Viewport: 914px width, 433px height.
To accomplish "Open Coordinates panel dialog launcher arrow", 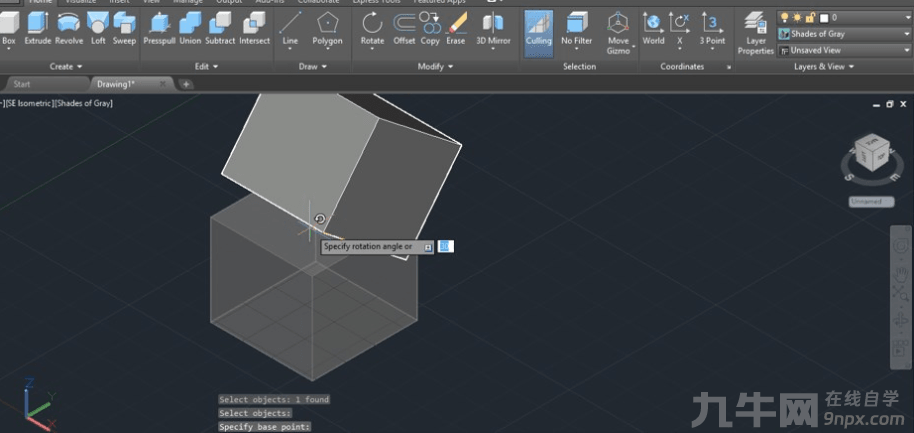I will click(729, 68).
